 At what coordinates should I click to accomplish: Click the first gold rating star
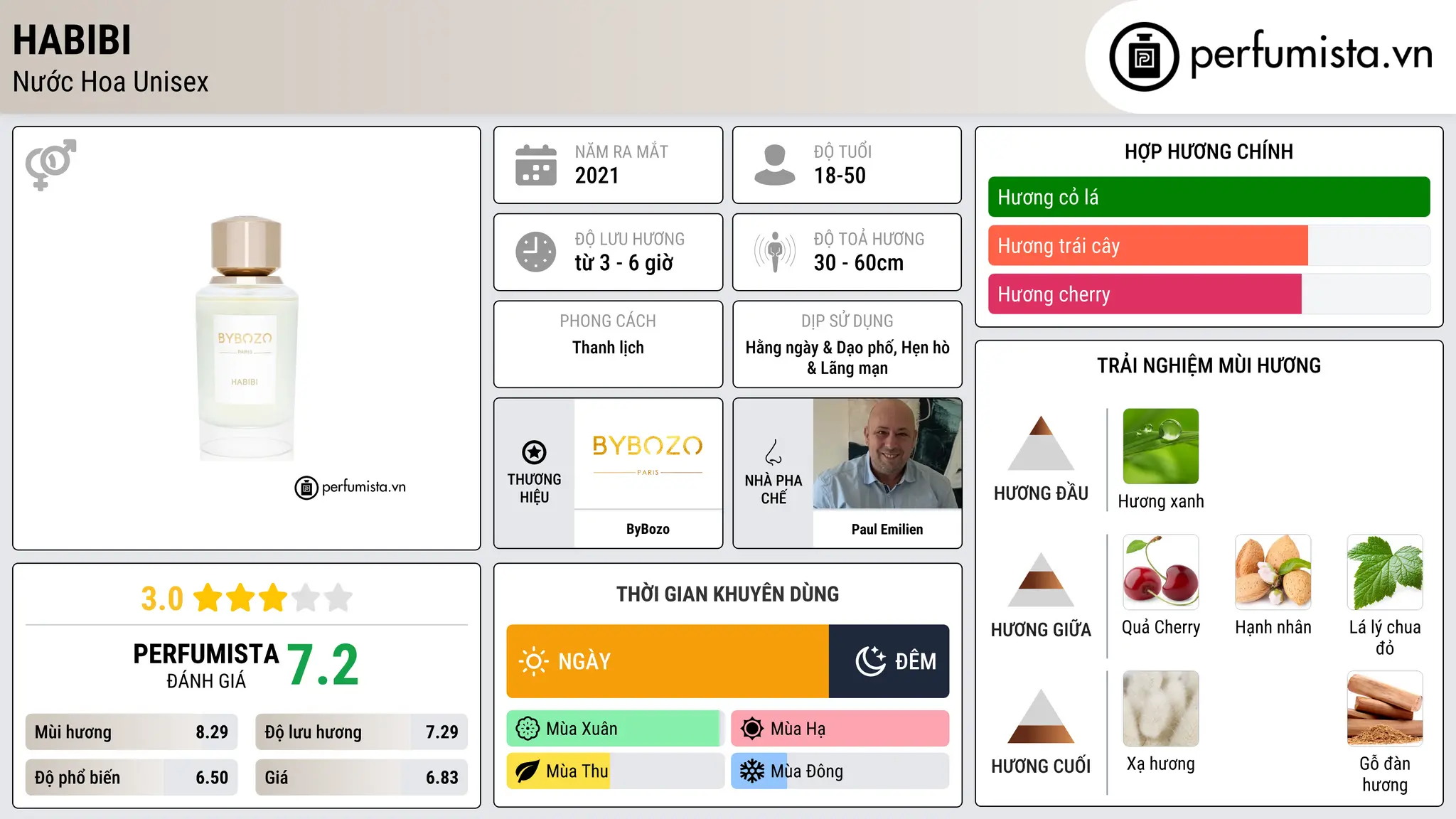[208, 598]
